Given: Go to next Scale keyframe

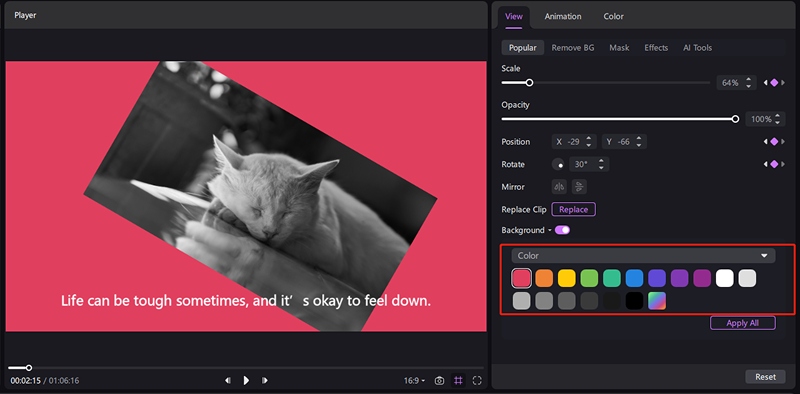Looking at the screenshot, I should click(x=783, y=83).
